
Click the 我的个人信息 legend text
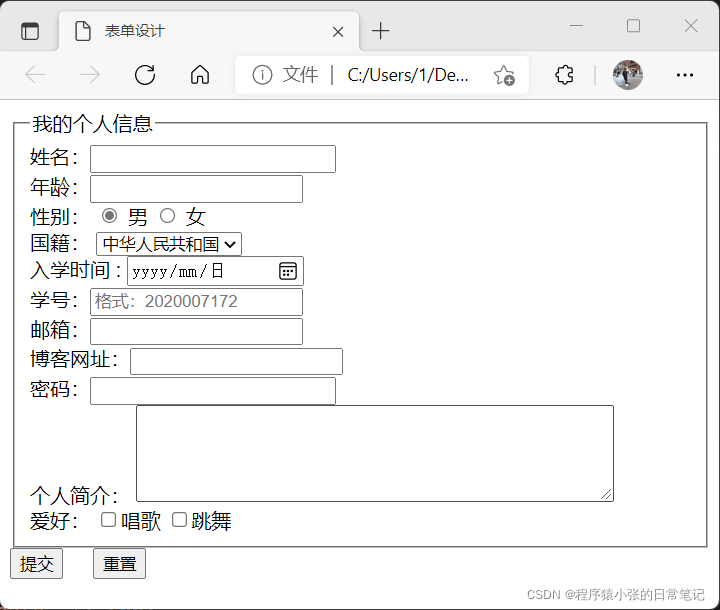tap(92, 124)
